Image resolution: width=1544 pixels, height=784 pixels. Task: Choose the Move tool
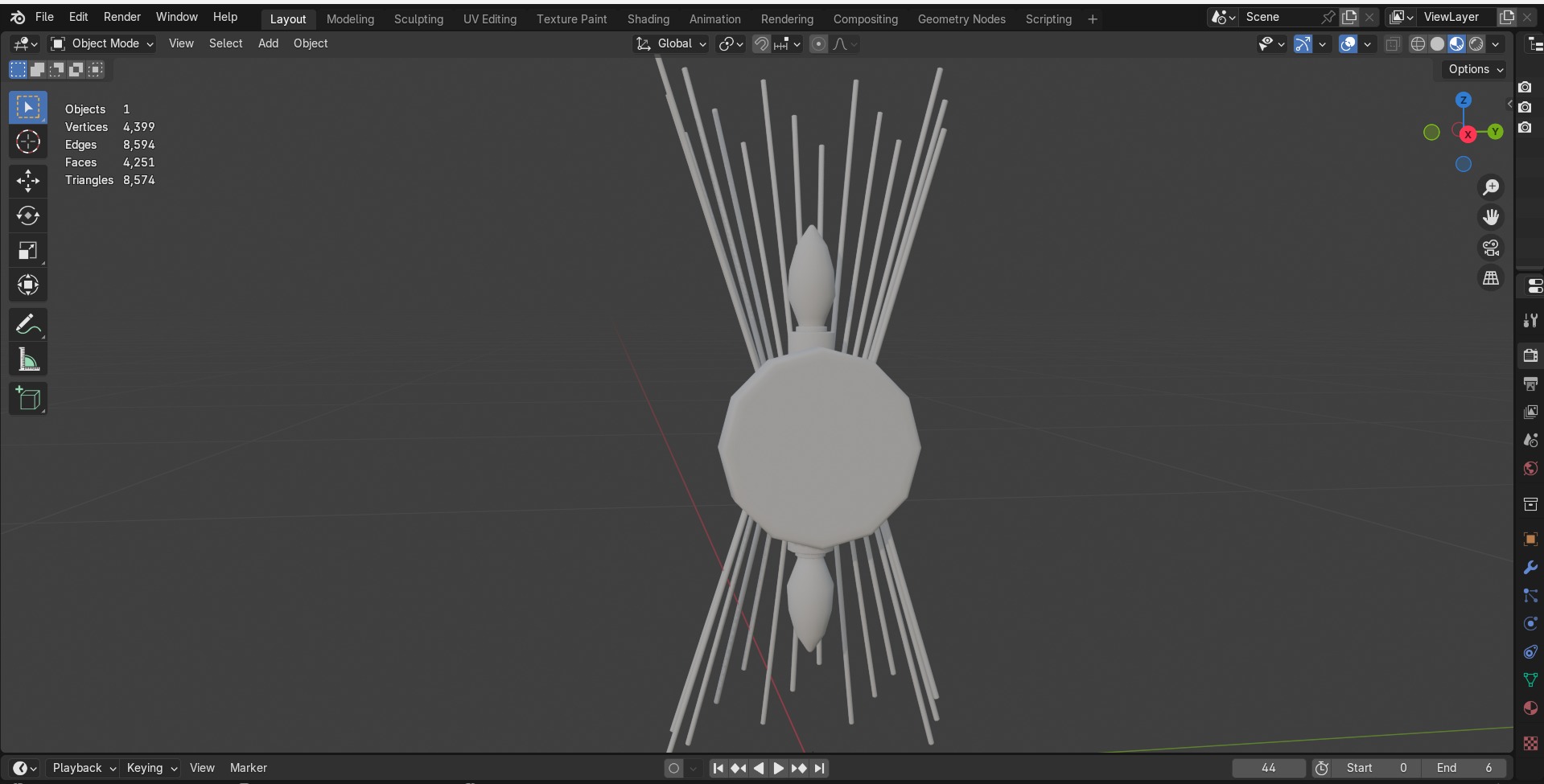pos(28,181)
